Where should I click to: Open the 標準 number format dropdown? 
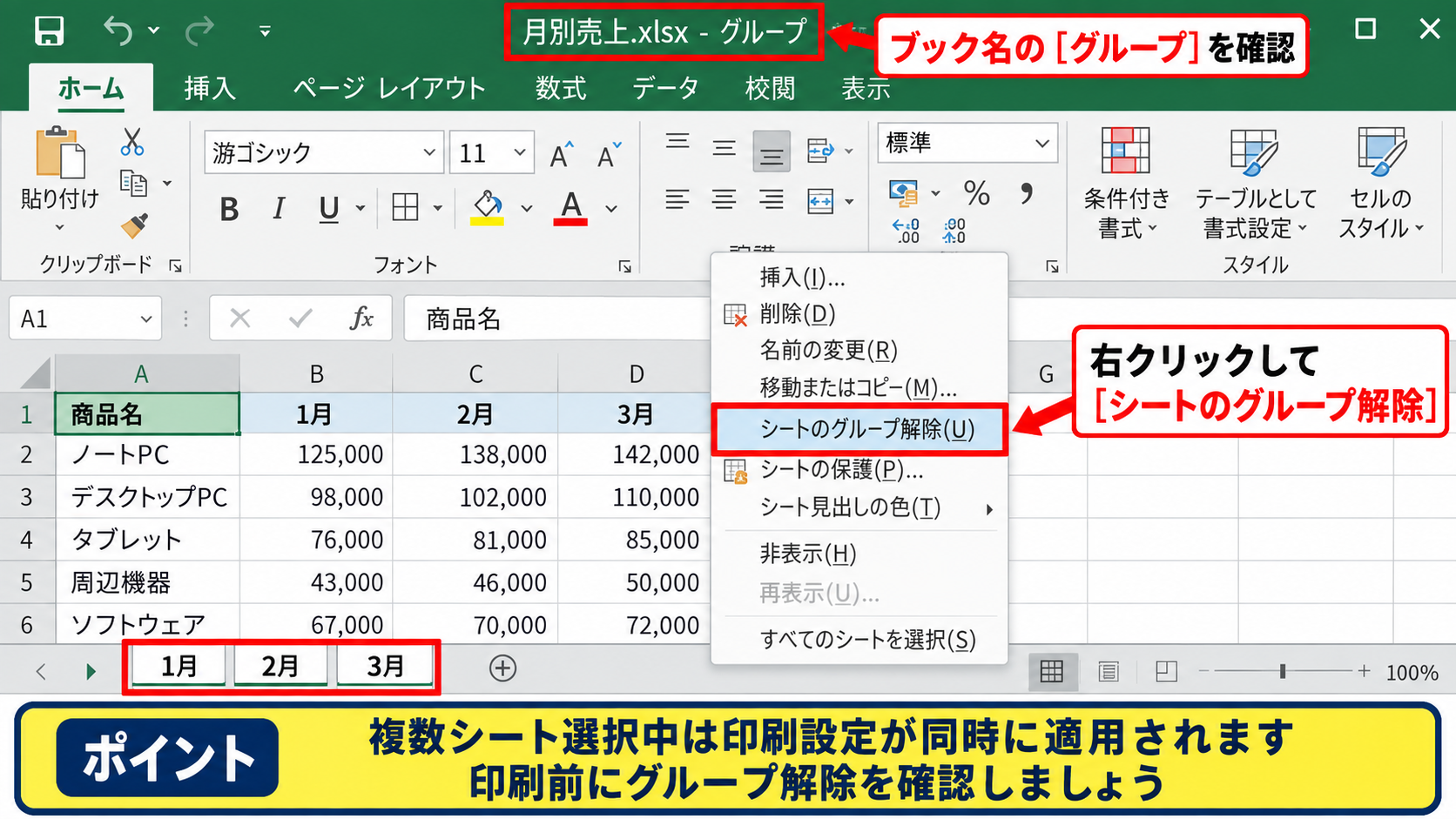(x=1042, y=143)
